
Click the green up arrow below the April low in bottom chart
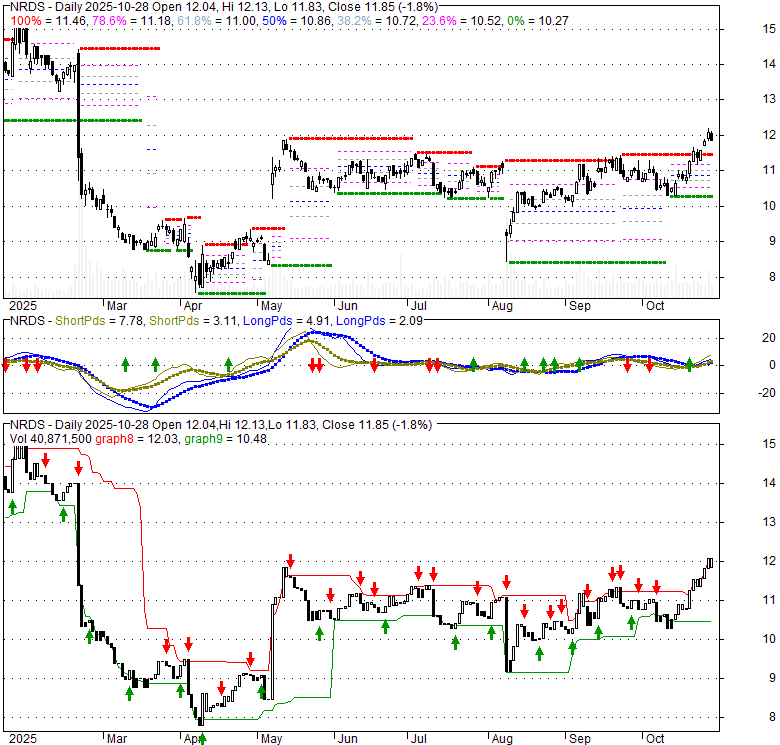pyautogui.click(x=202, y=738)
